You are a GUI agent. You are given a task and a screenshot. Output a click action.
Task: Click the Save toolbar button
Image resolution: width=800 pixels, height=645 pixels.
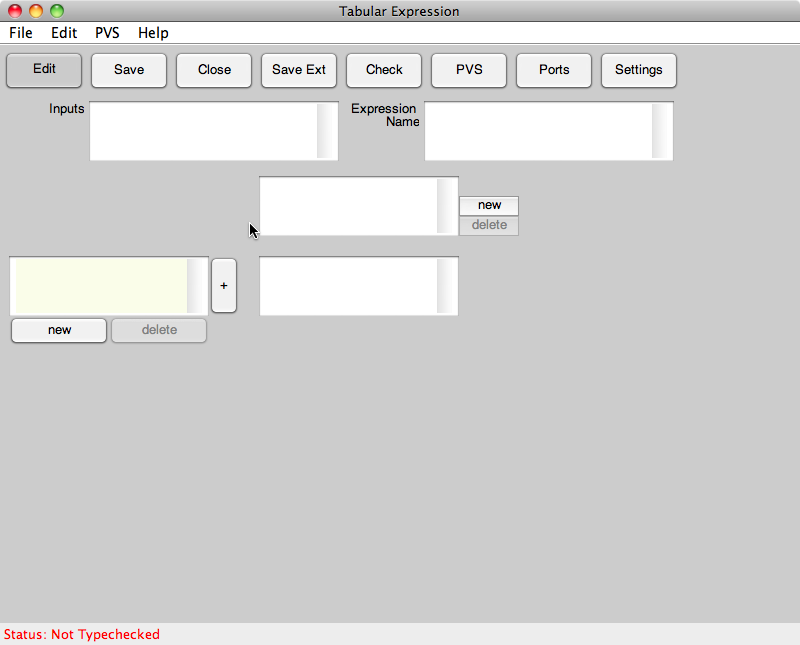pos(129,70)
